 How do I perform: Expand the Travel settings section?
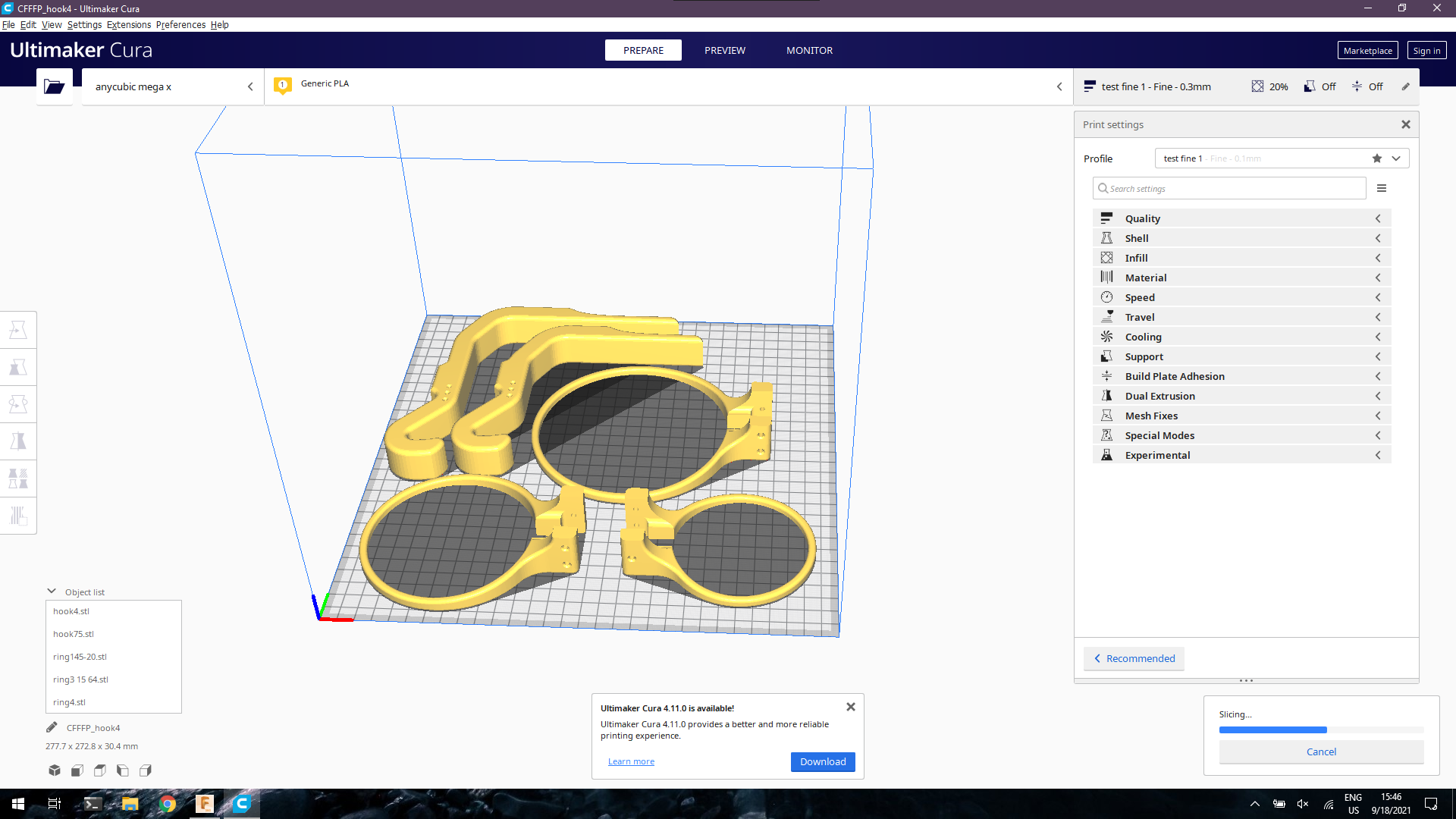(1241, 317)
